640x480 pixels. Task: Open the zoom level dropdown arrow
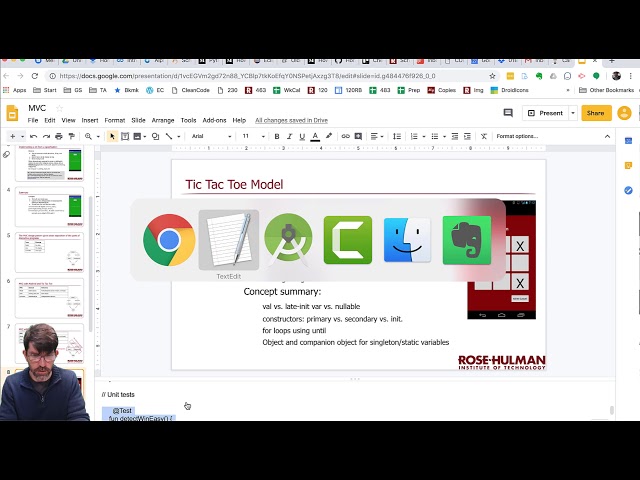tap(98, 136)
